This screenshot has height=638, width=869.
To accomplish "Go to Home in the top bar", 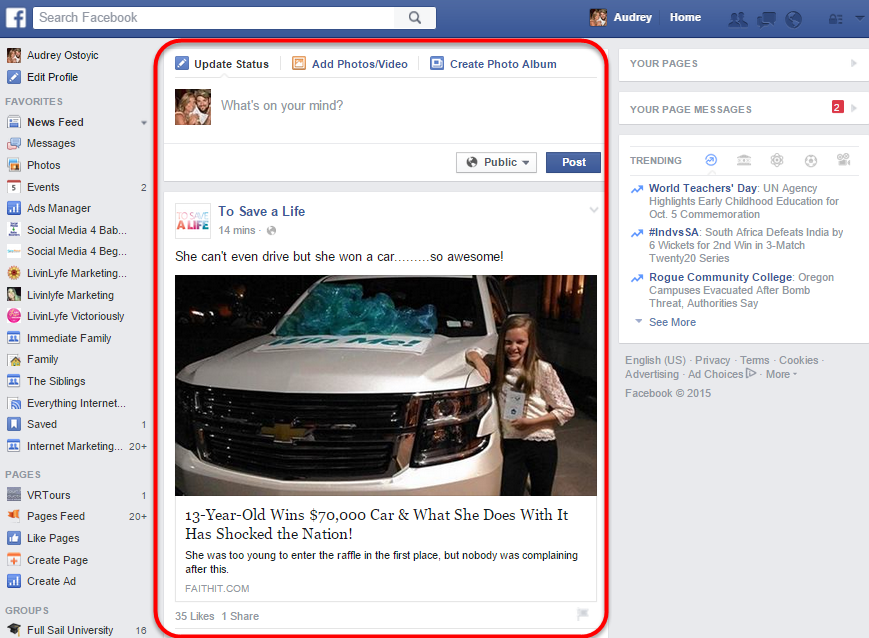I will (x=685, y=17).
